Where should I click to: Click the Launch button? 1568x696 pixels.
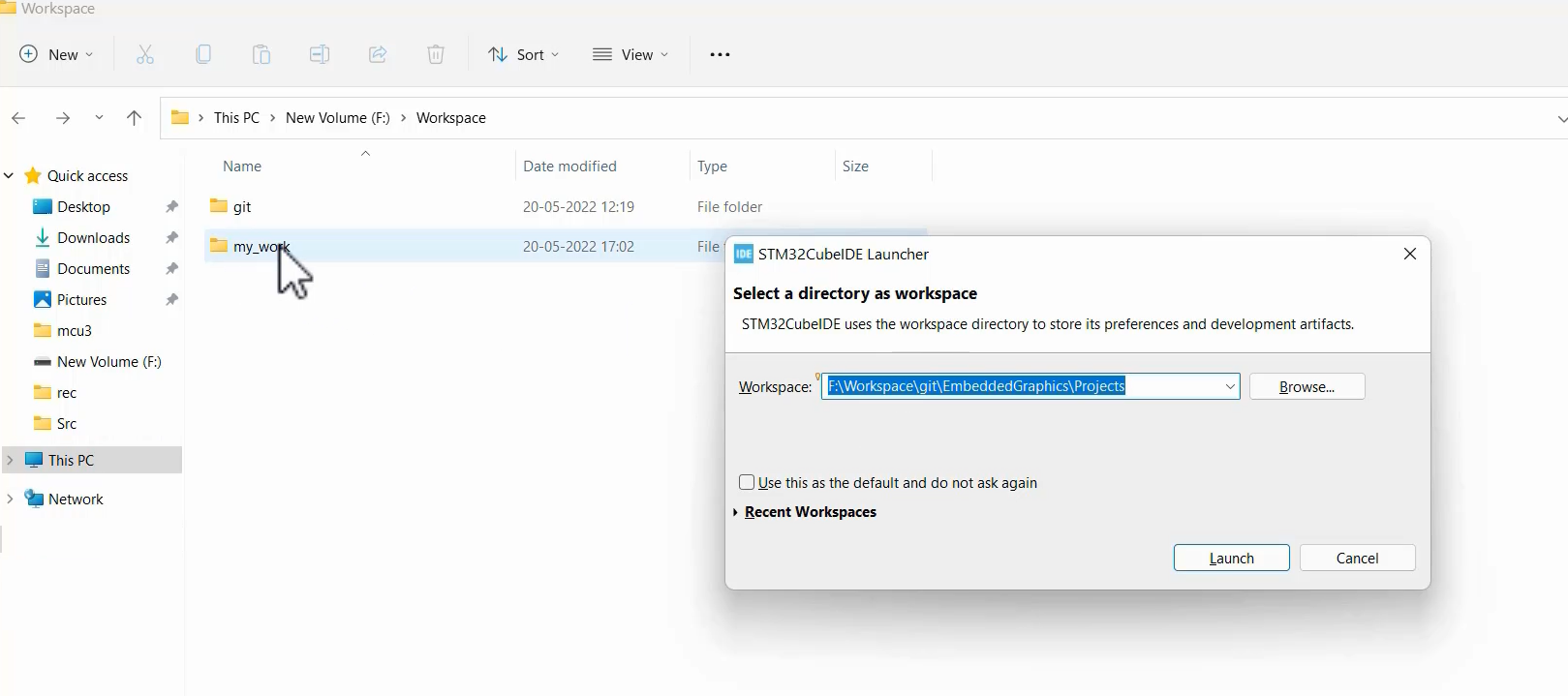(x=1232, y=558)
